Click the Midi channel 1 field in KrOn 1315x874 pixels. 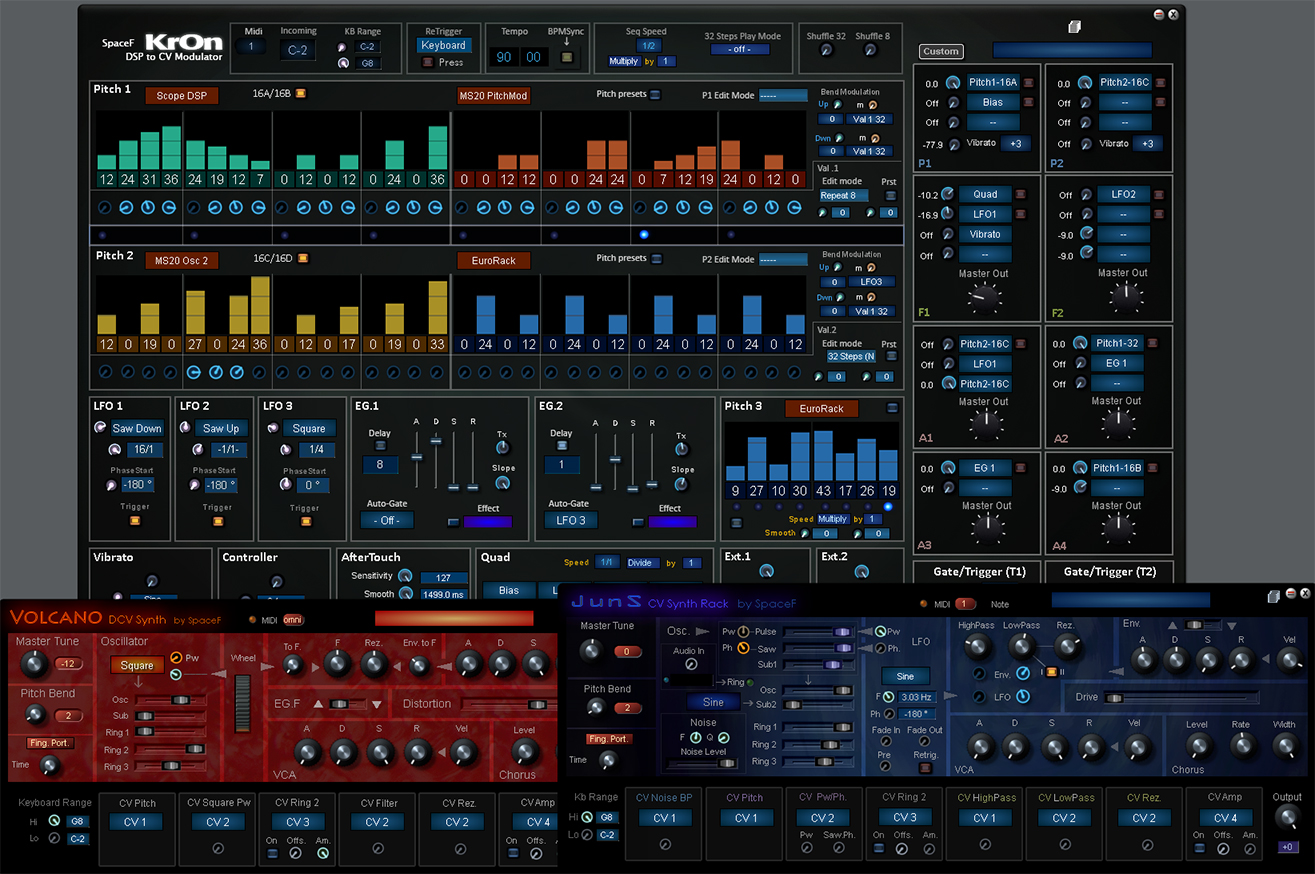coord(251,47)
